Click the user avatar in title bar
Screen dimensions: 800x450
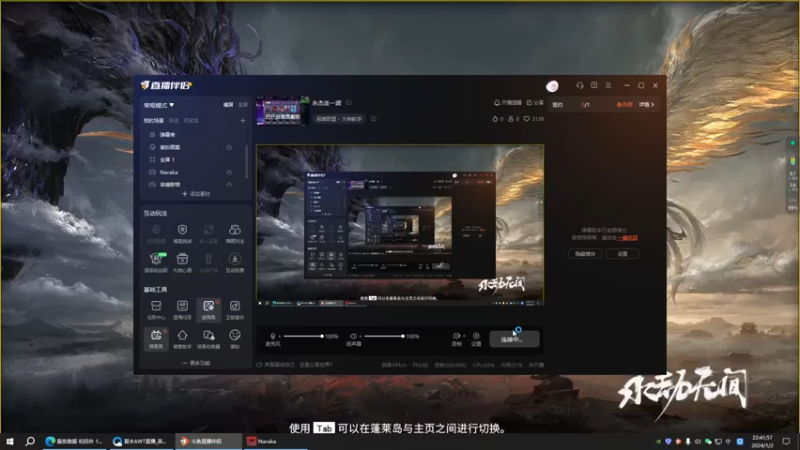click(x=552, y=86)
